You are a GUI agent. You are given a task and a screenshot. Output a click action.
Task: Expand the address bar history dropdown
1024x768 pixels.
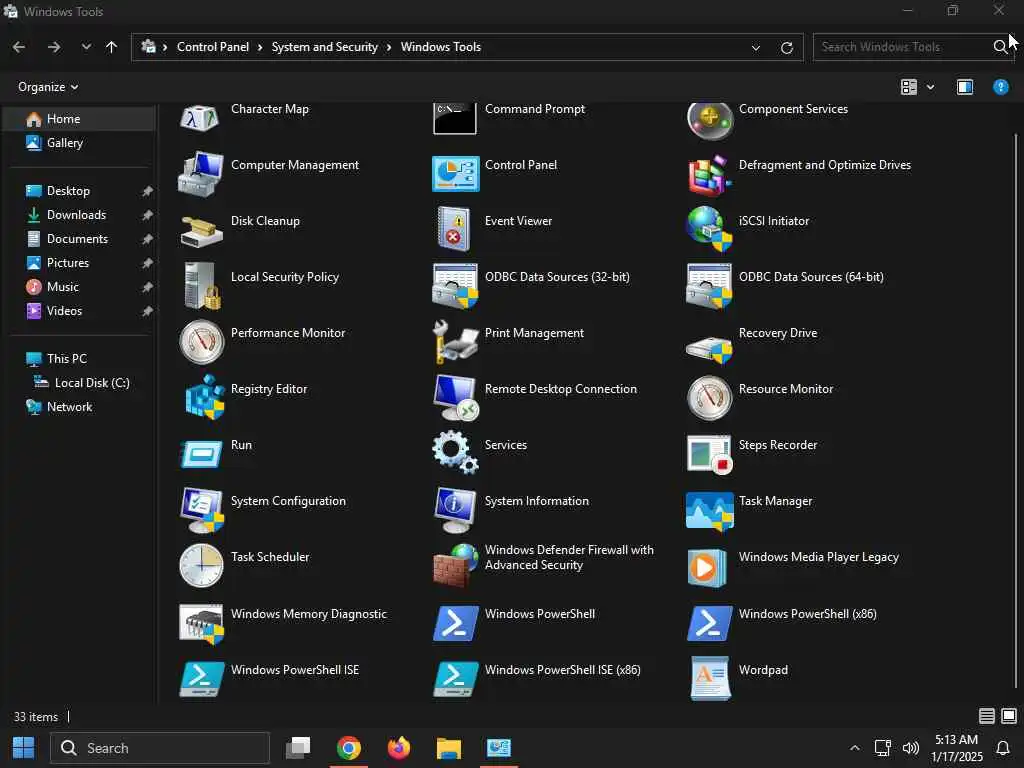tap(756, 47)
